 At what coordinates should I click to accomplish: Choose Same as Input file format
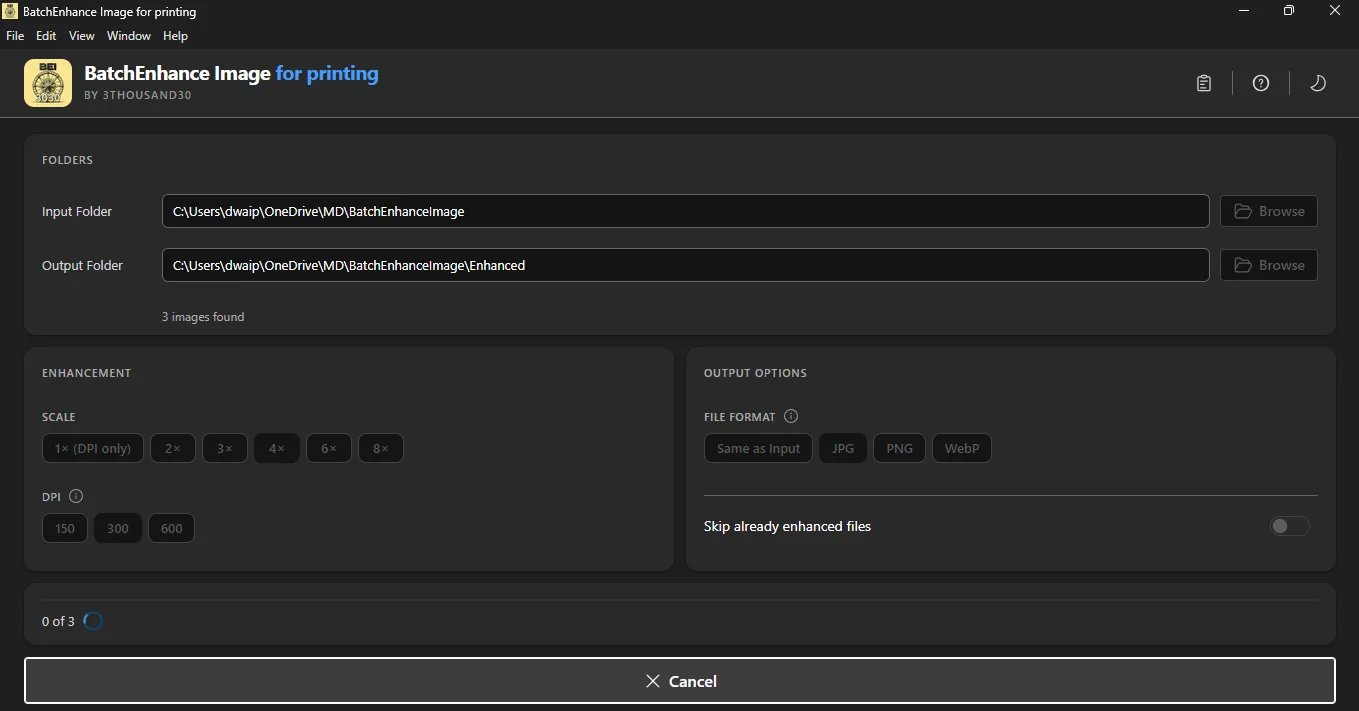tap(759, 448)
